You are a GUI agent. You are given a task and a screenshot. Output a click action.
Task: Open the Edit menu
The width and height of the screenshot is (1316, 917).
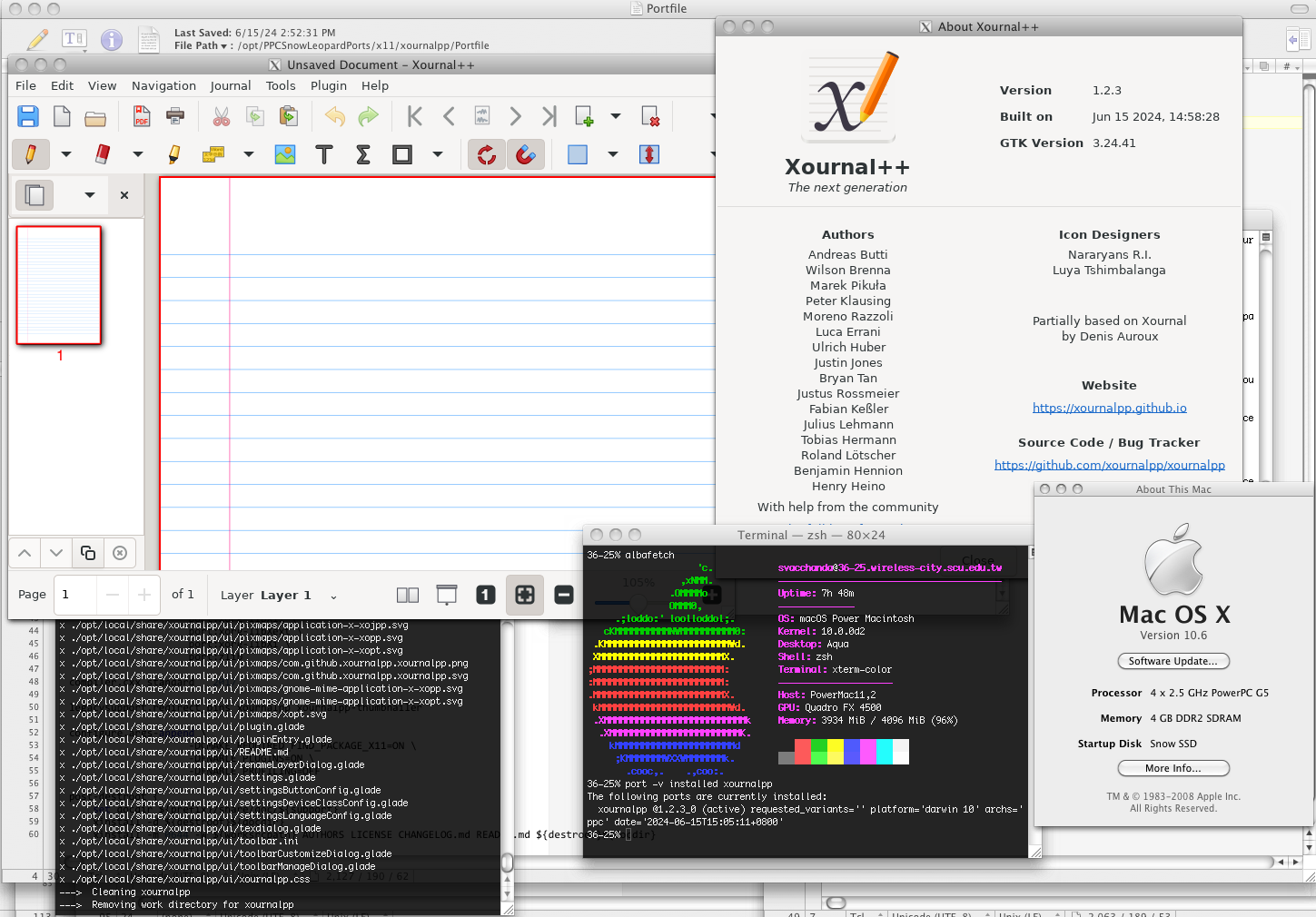point(63,85)
